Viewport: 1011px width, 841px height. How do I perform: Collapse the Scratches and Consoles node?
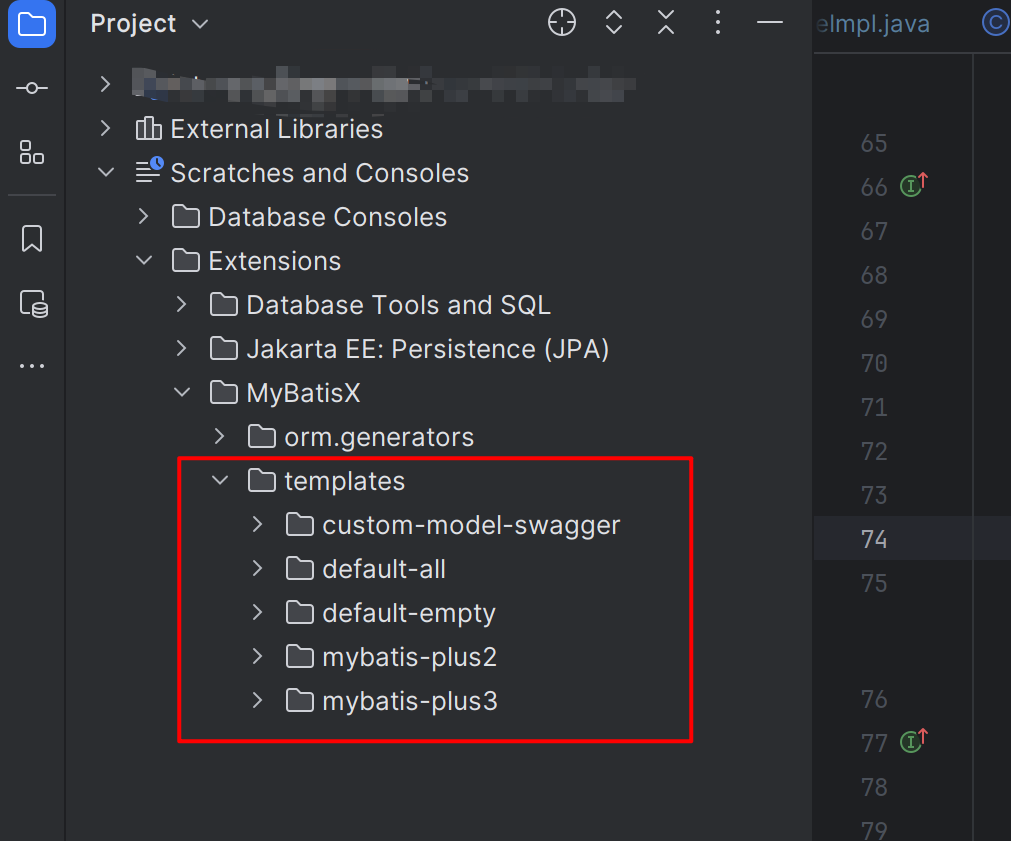coord(106,173)
